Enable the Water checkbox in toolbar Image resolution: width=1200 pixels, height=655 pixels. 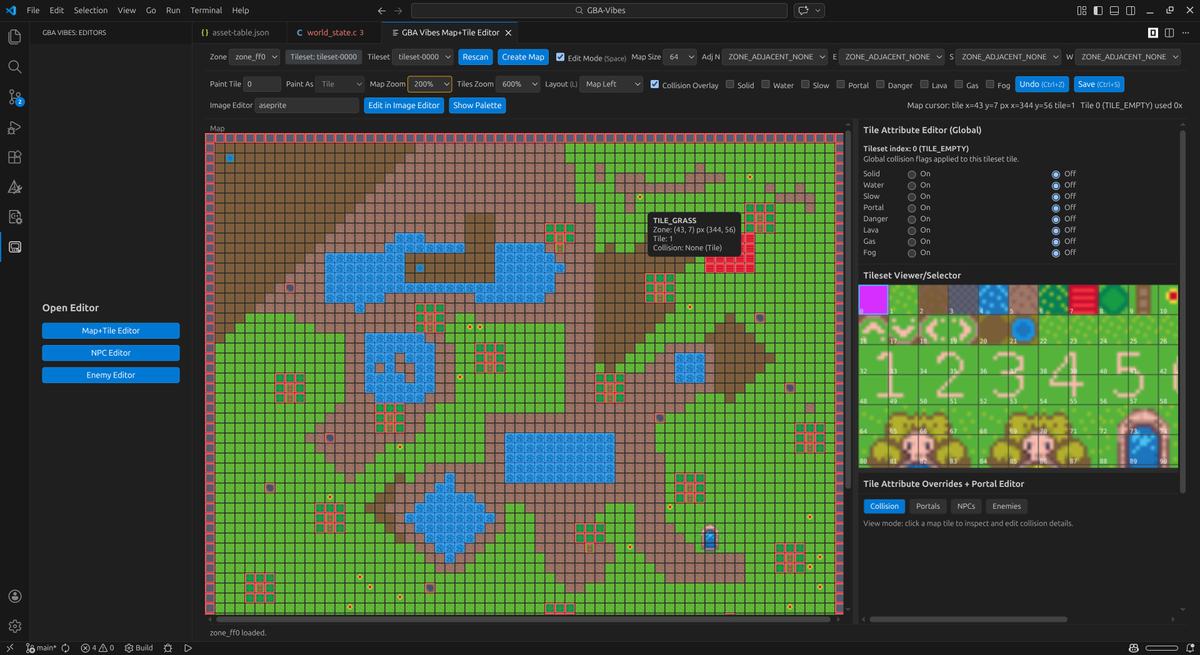pyautogui.click(x=766, y=85)
